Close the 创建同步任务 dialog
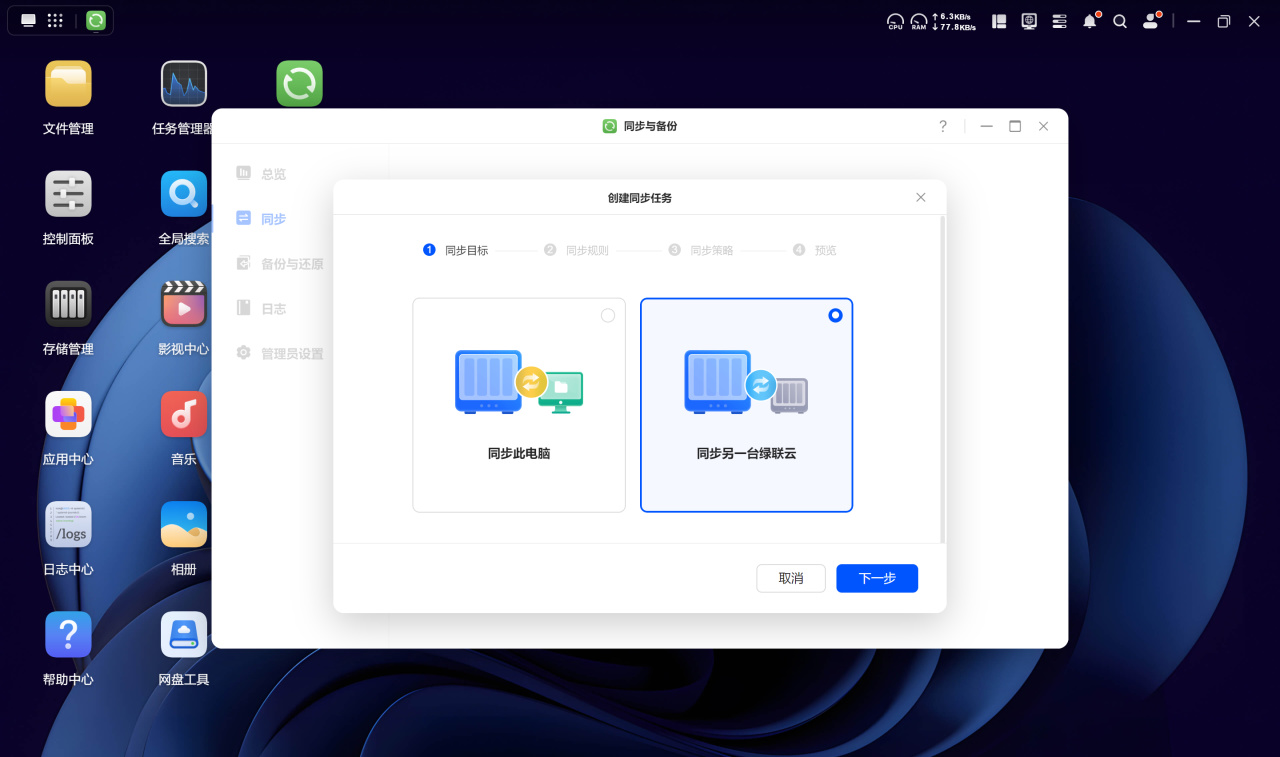Screen dimensions: 1280x757 click(921, 197)
